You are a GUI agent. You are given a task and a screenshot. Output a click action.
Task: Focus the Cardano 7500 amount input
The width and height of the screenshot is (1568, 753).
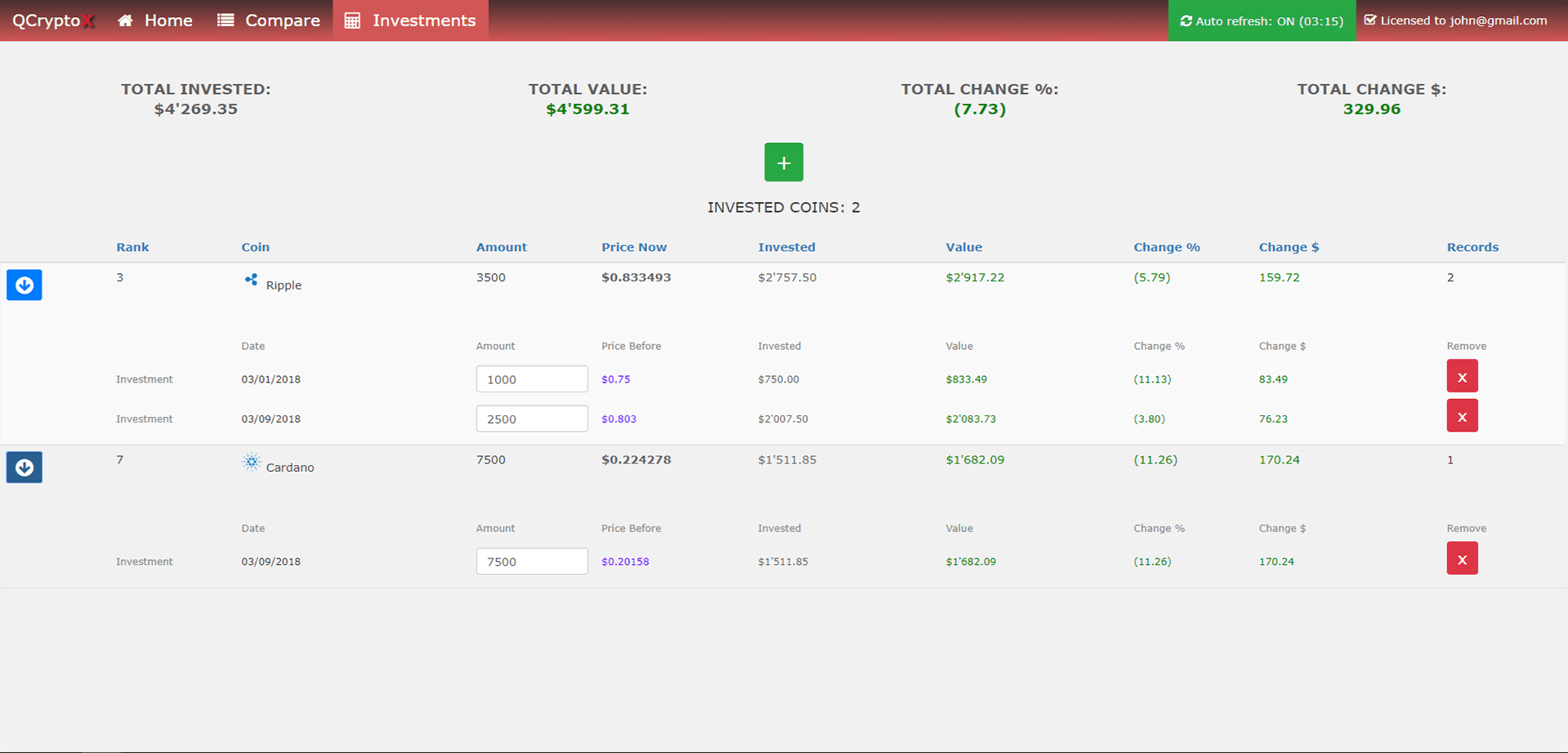coord(531,562)
